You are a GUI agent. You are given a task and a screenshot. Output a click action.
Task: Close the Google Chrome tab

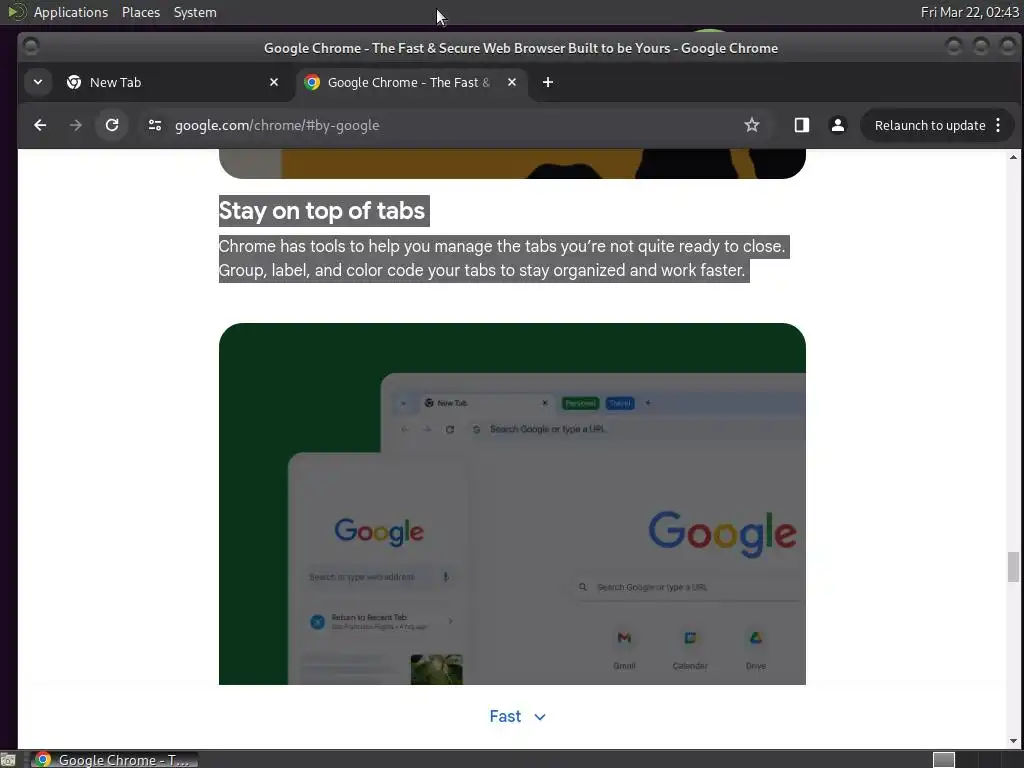511,82
